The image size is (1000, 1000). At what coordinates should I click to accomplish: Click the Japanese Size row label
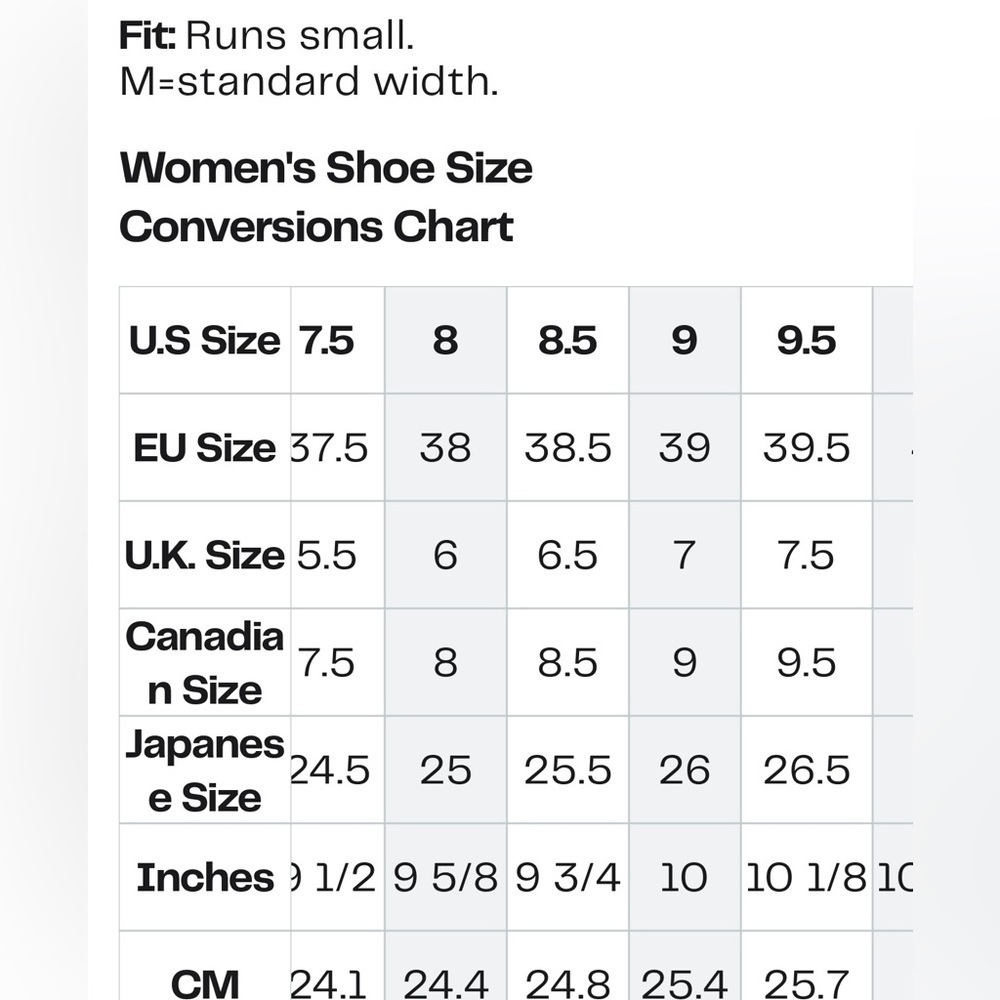(x=205, y=771)
